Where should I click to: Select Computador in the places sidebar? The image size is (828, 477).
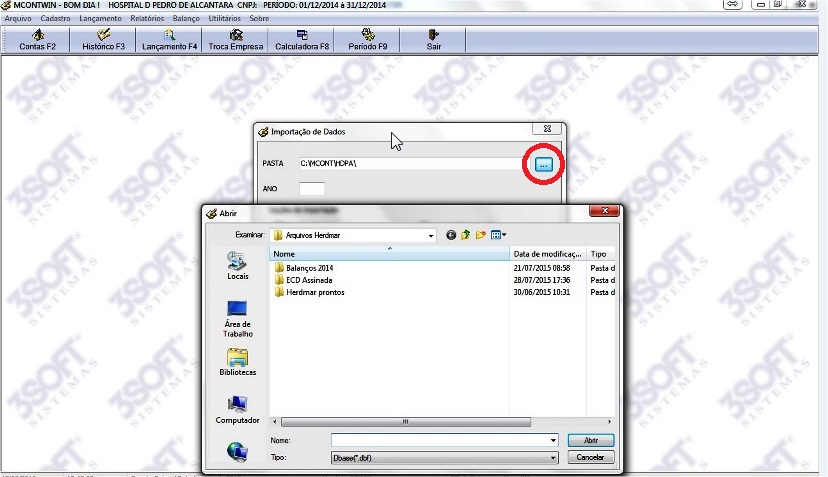tap(237, 410)
